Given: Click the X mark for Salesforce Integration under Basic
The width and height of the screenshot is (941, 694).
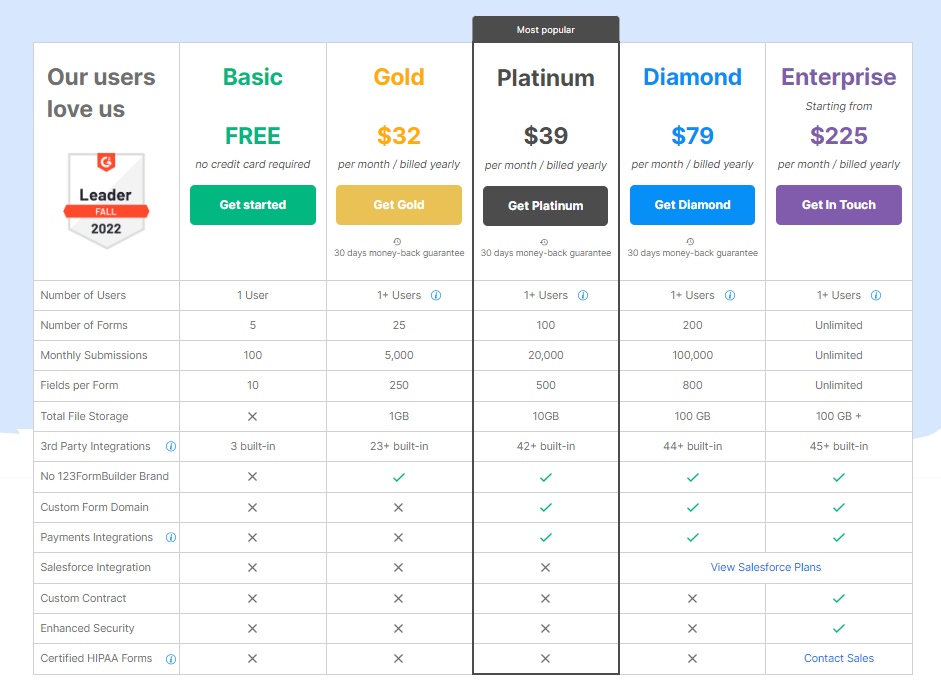Looking at the screenshot, I should coord(252,567).
